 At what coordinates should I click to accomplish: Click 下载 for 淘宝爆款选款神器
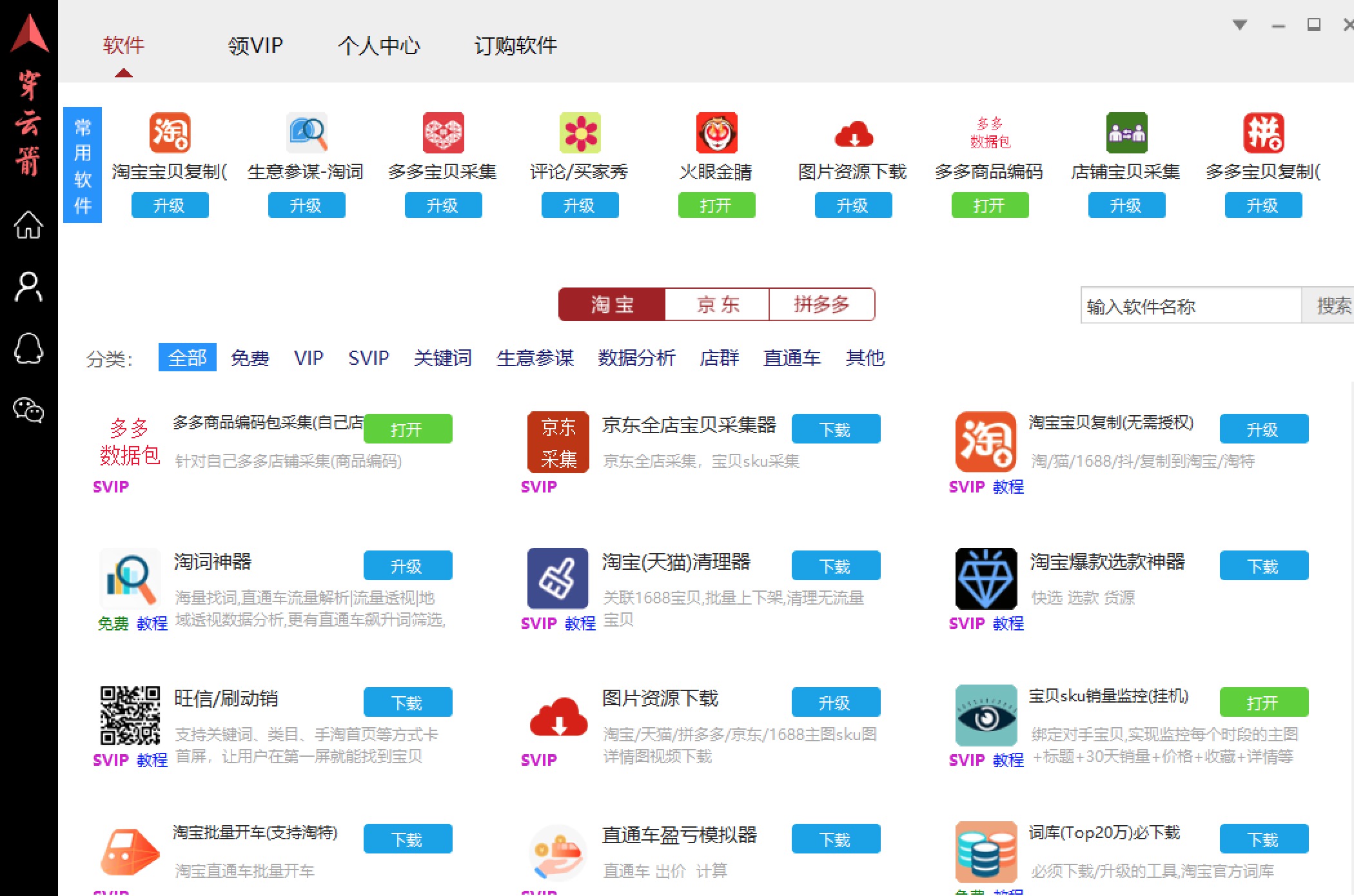point(1264,566)
